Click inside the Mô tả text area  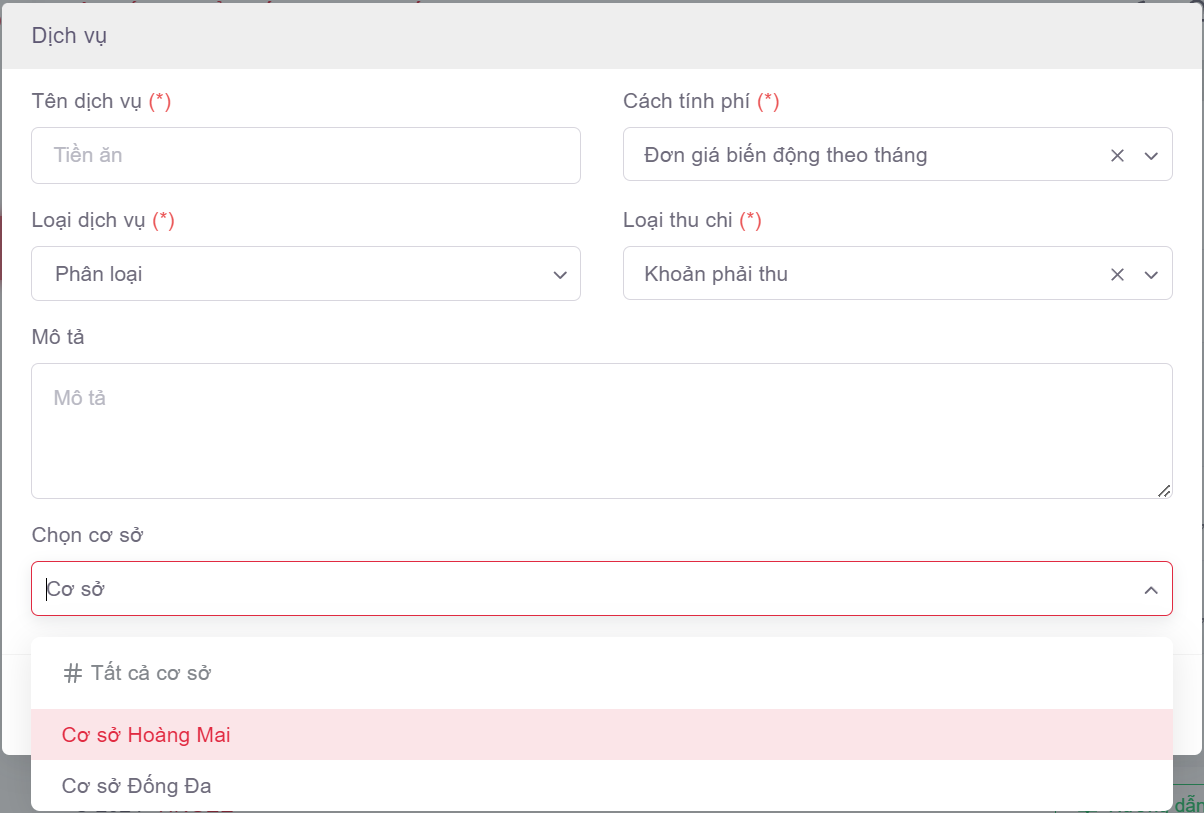point(600,430)
